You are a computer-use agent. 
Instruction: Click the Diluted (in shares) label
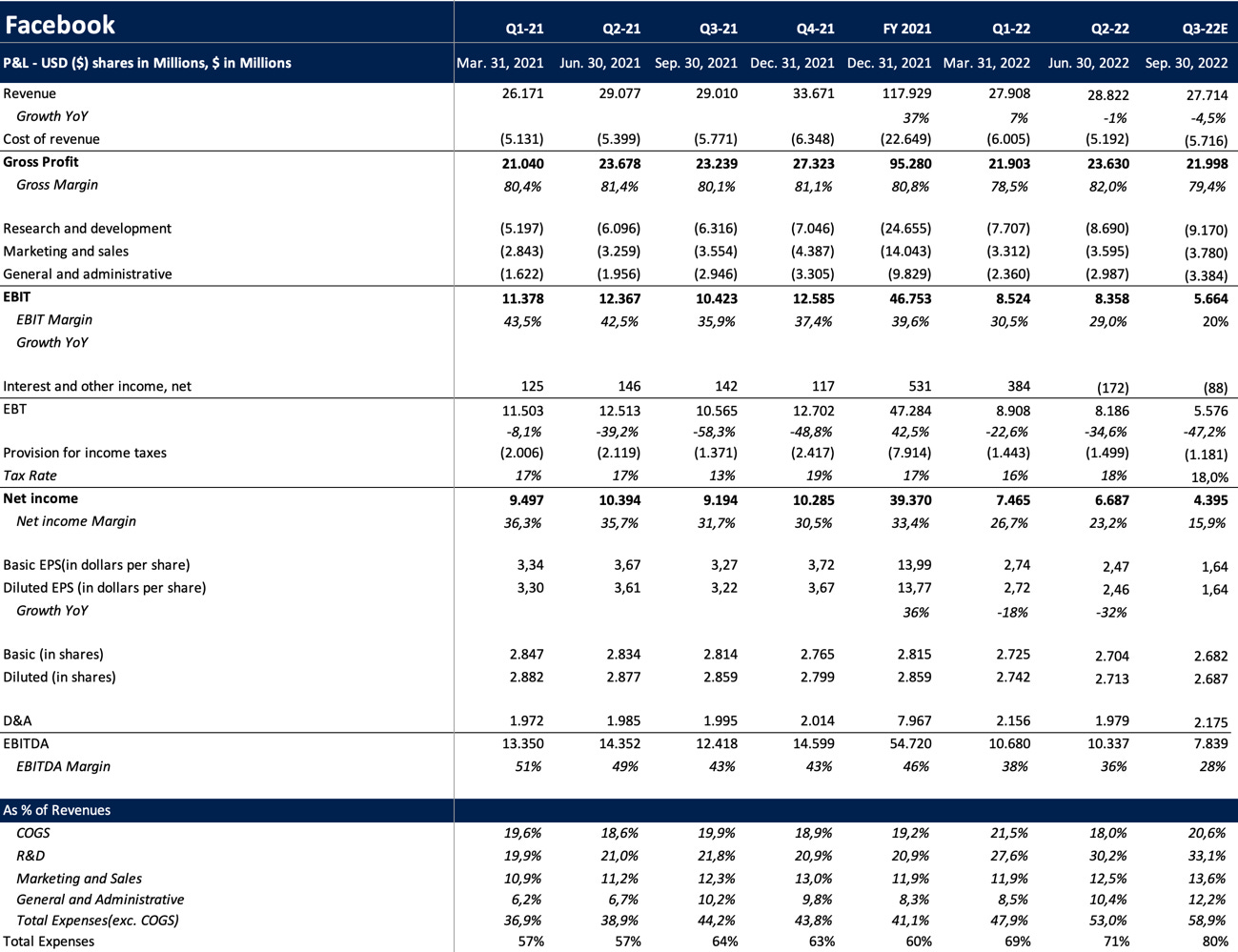tap(59, 679)
